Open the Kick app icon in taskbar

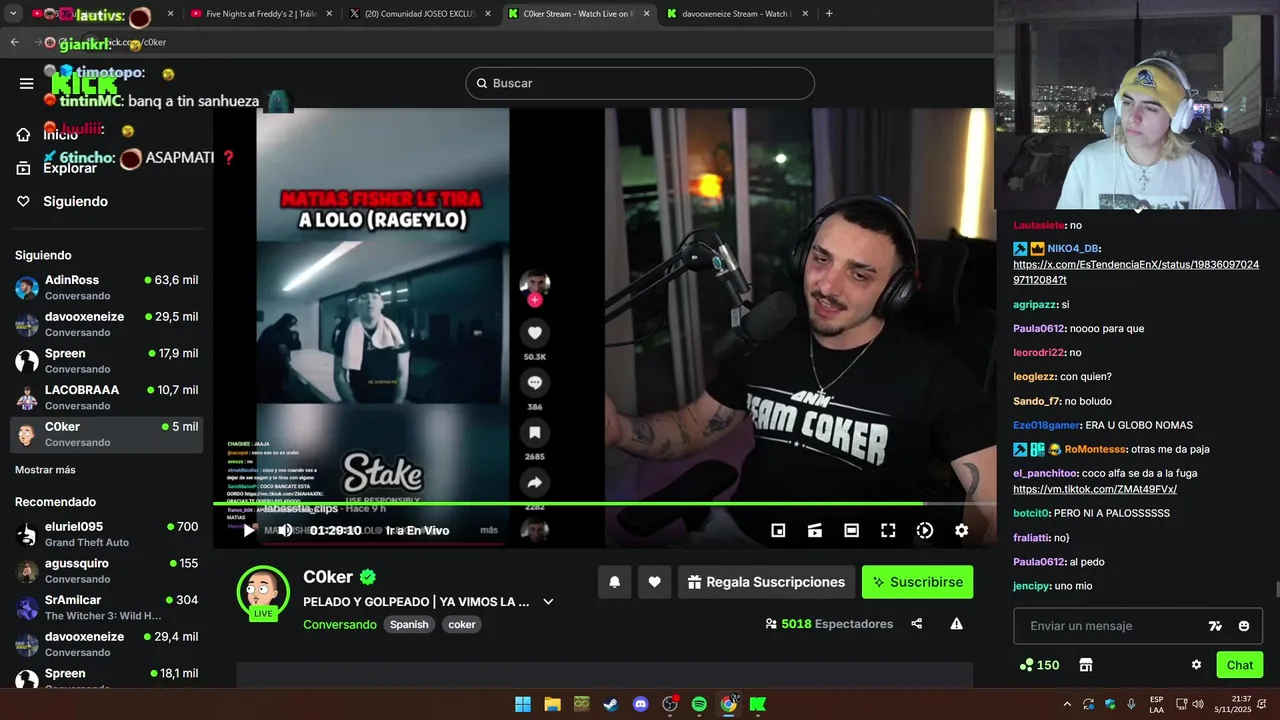click(x=758, y=704)
